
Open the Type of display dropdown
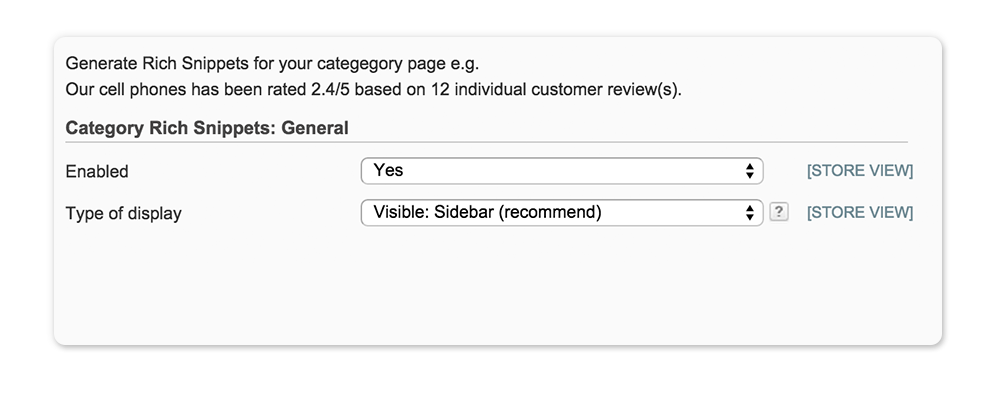561,212
